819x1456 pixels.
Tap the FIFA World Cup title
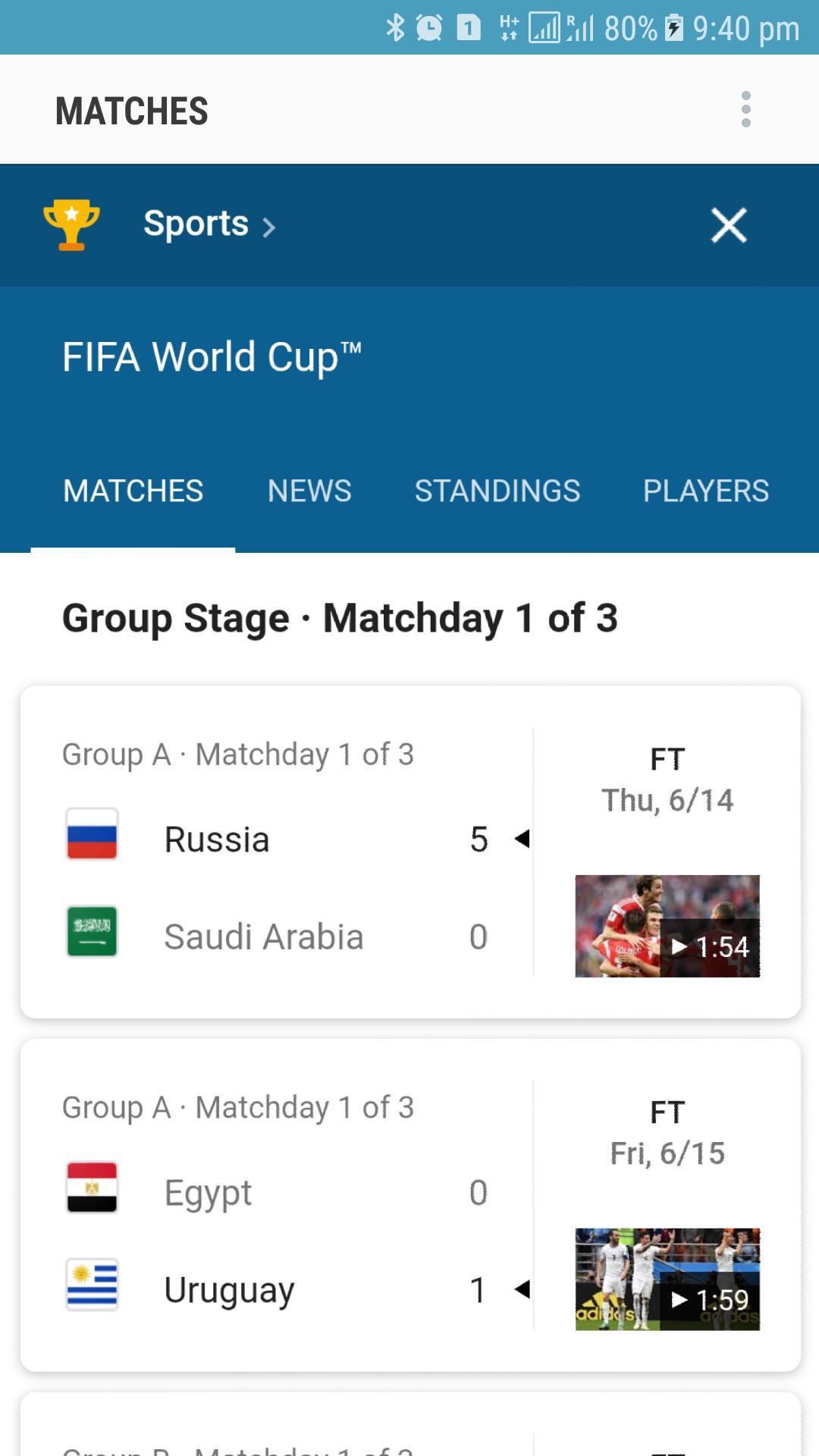[x=212, y=357]
